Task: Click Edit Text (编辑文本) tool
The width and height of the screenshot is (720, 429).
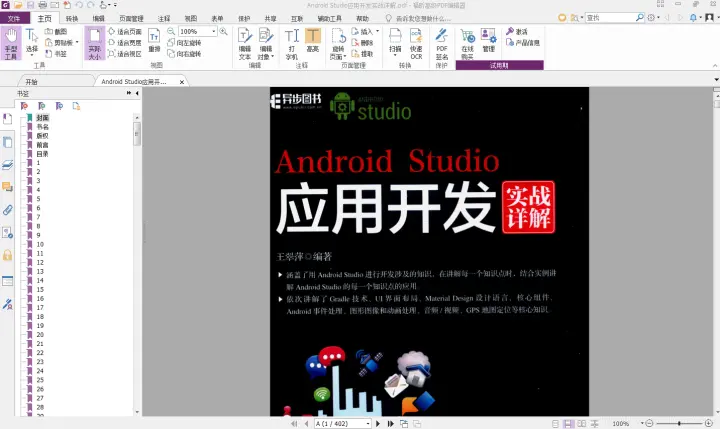Action: 245,43
